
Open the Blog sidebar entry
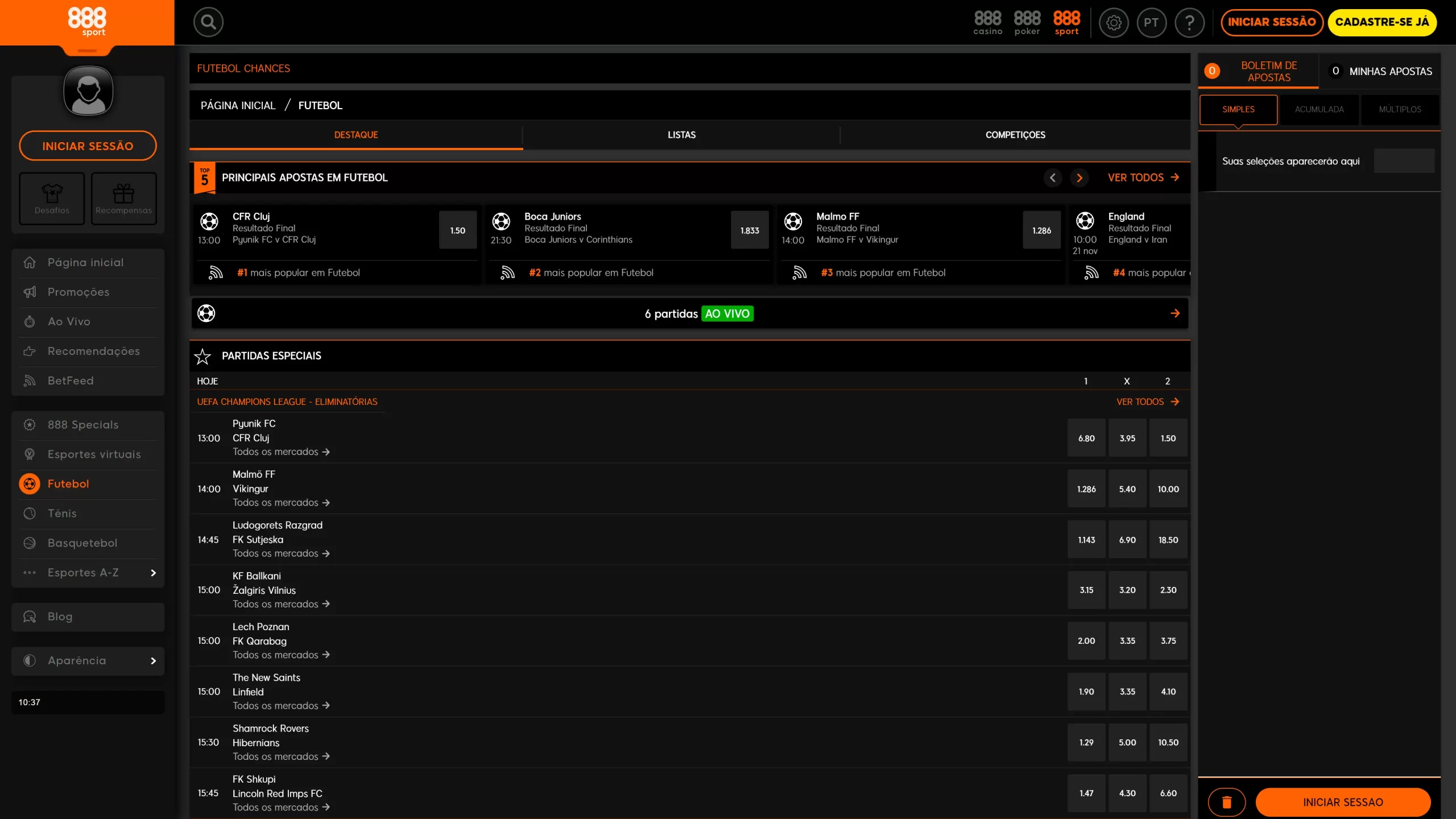[x=88, y=617]
